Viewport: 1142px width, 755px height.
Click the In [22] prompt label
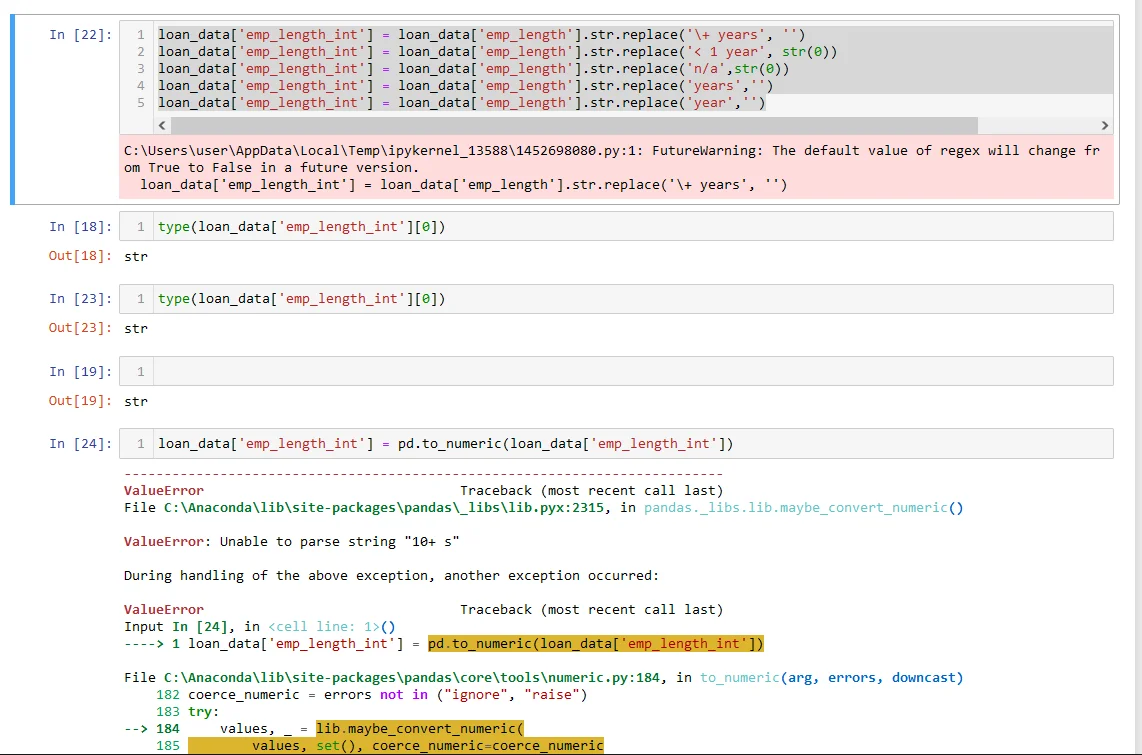pos(81,35)
